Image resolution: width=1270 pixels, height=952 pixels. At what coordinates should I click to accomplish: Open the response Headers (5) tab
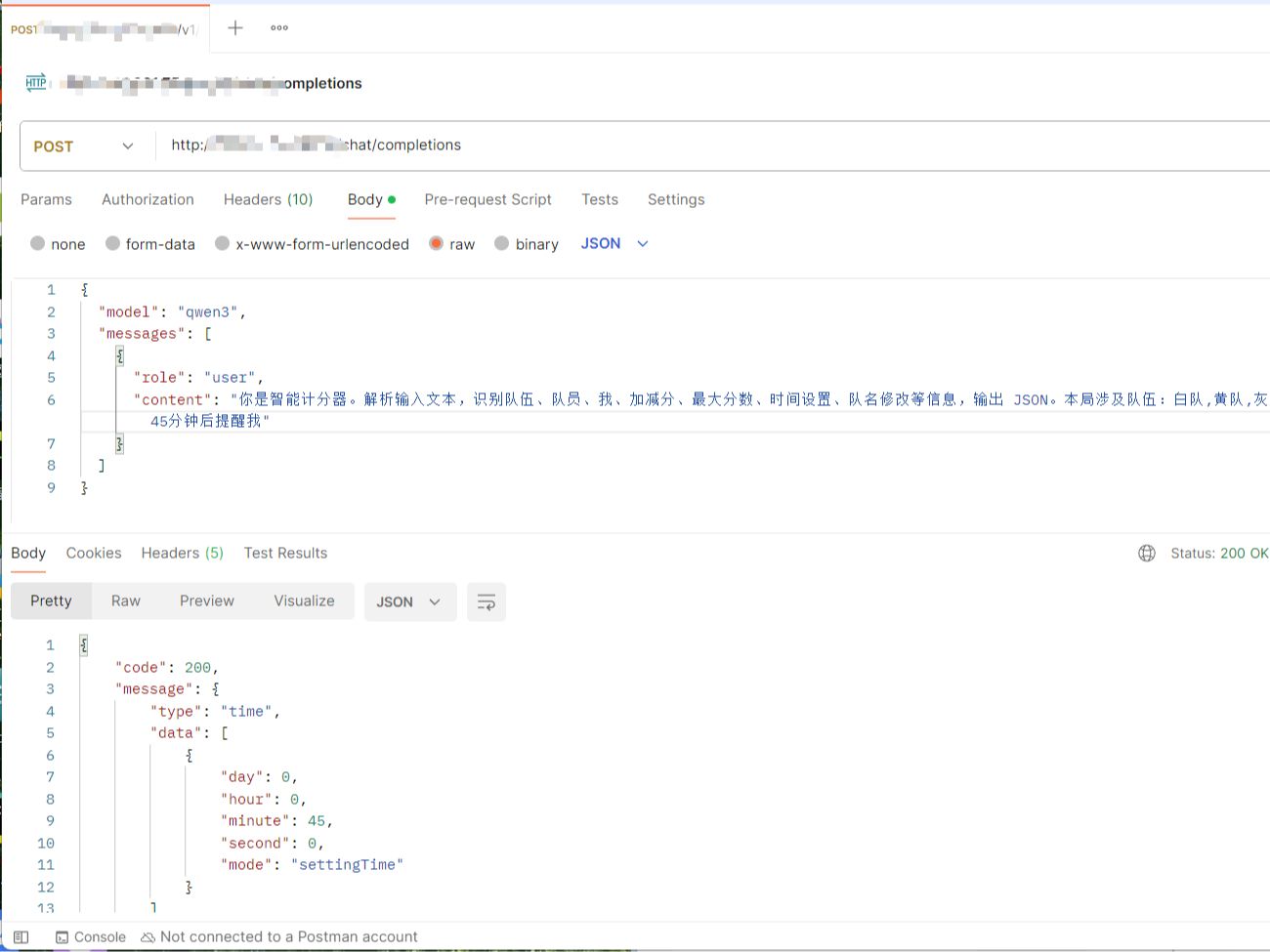tap(183, 553)
